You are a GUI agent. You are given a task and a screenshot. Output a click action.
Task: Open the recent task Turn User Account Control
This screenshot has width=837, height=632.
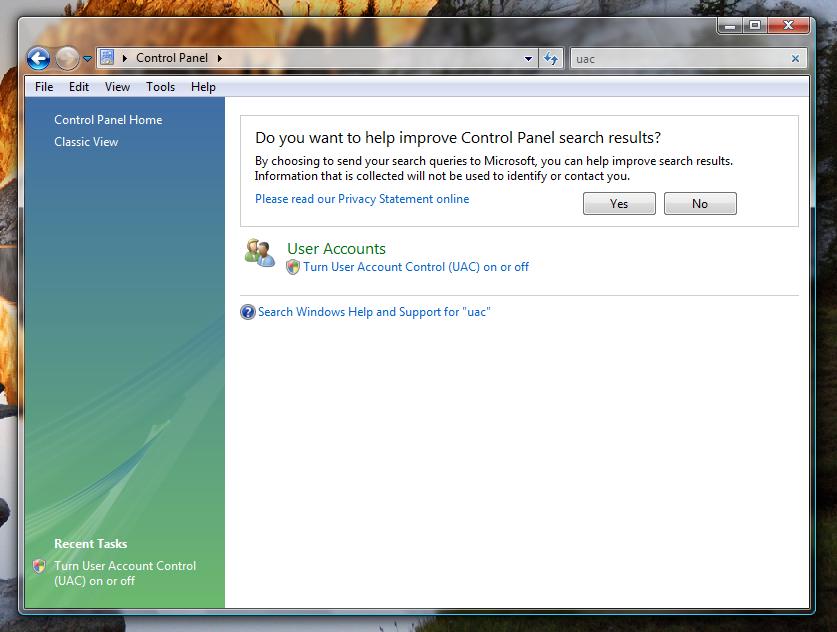click(125, 573)
